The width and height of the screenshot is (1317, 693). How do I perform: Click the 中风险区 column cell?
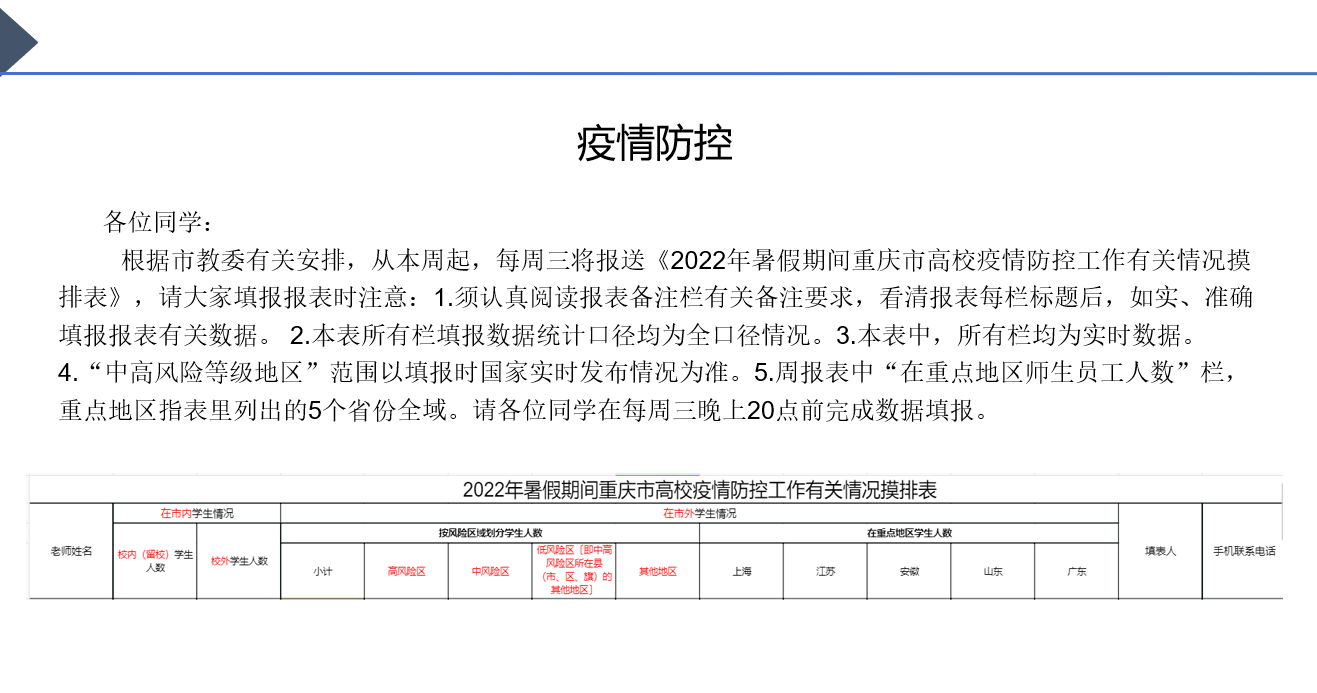490,571
